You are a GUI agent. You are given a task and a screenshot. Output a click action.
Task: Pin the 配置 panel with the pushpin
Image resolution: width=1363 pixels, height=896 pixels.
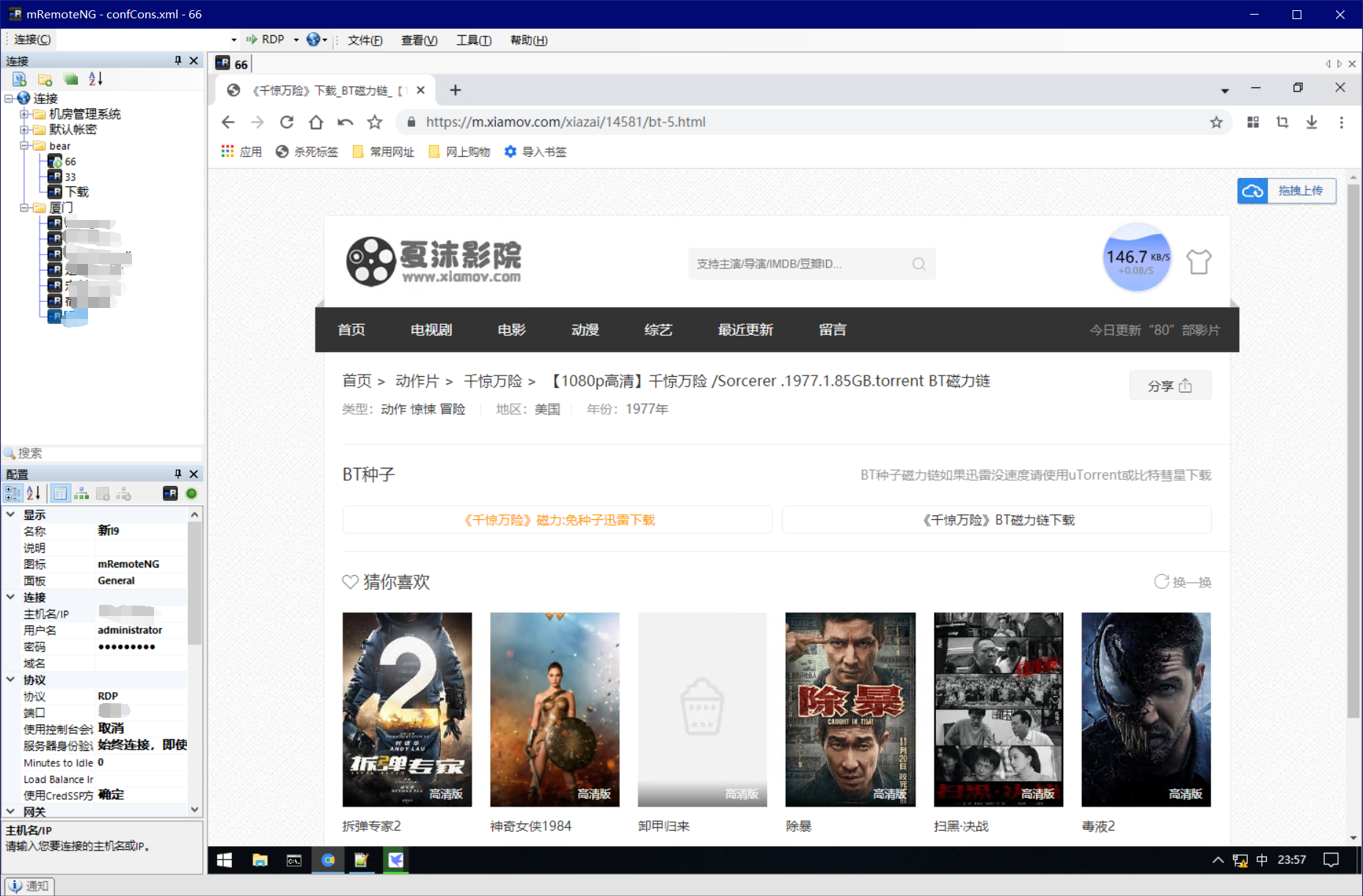pos(178,474)
